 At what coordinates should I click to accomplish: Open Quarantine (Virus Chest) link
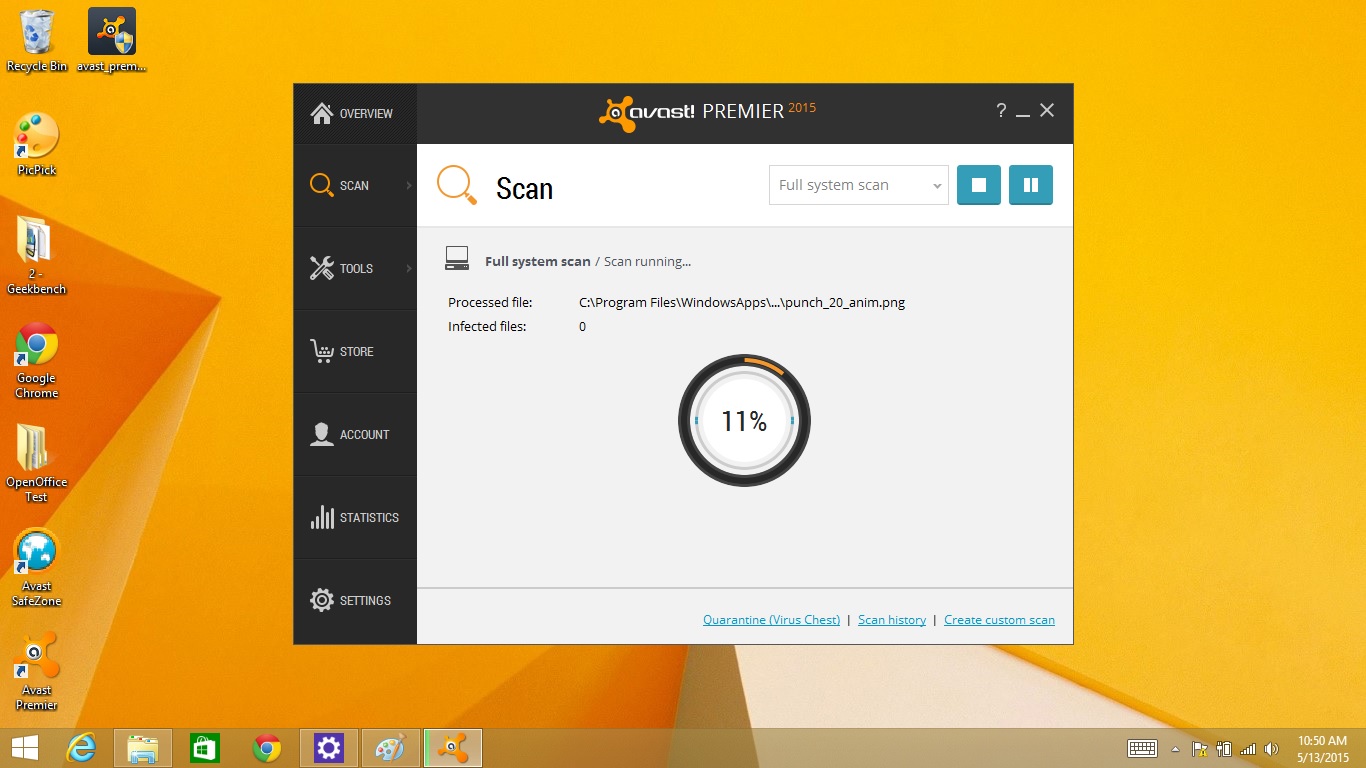pyautogui.click(x=771, y=620)
